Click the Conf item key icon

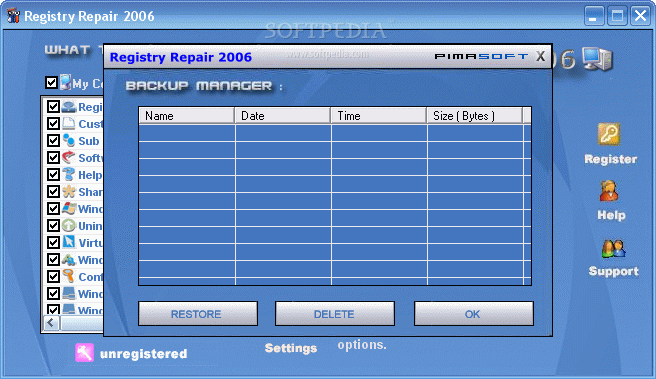click(69, 276)
